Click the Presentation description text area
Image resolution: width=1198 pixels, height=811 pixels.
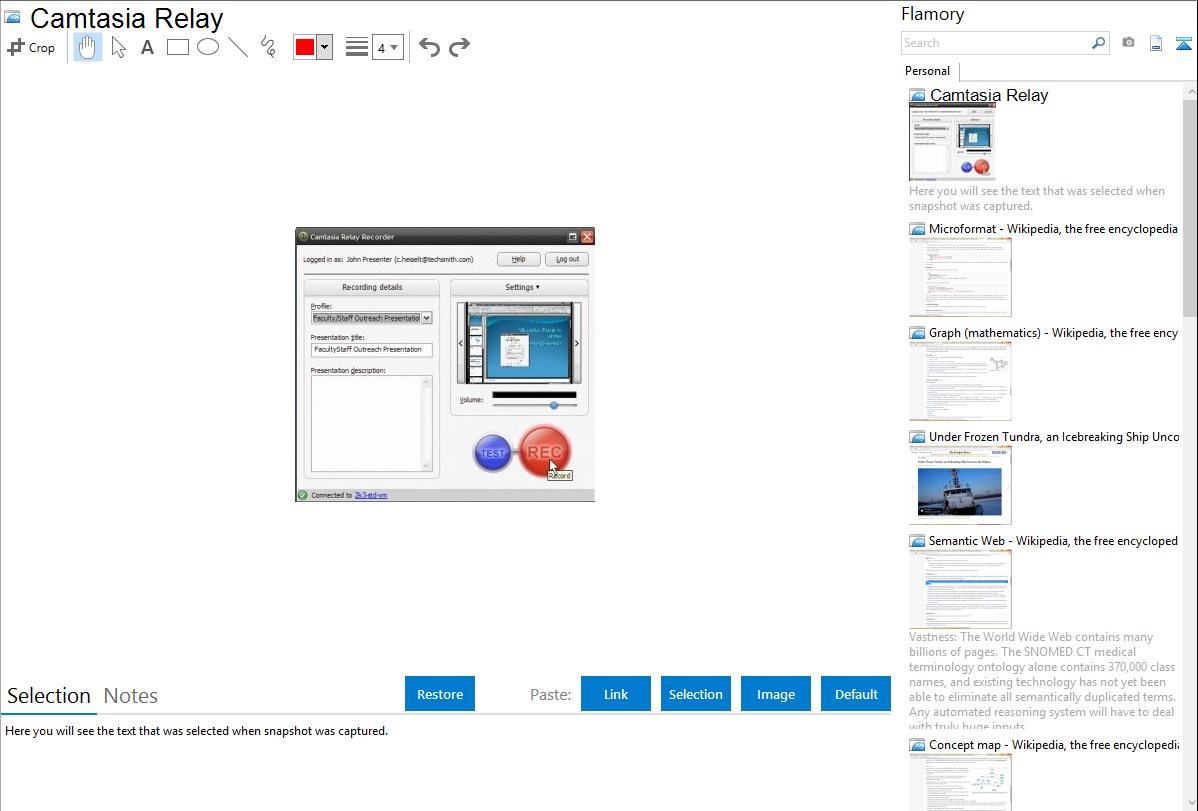tap(371, 423)
